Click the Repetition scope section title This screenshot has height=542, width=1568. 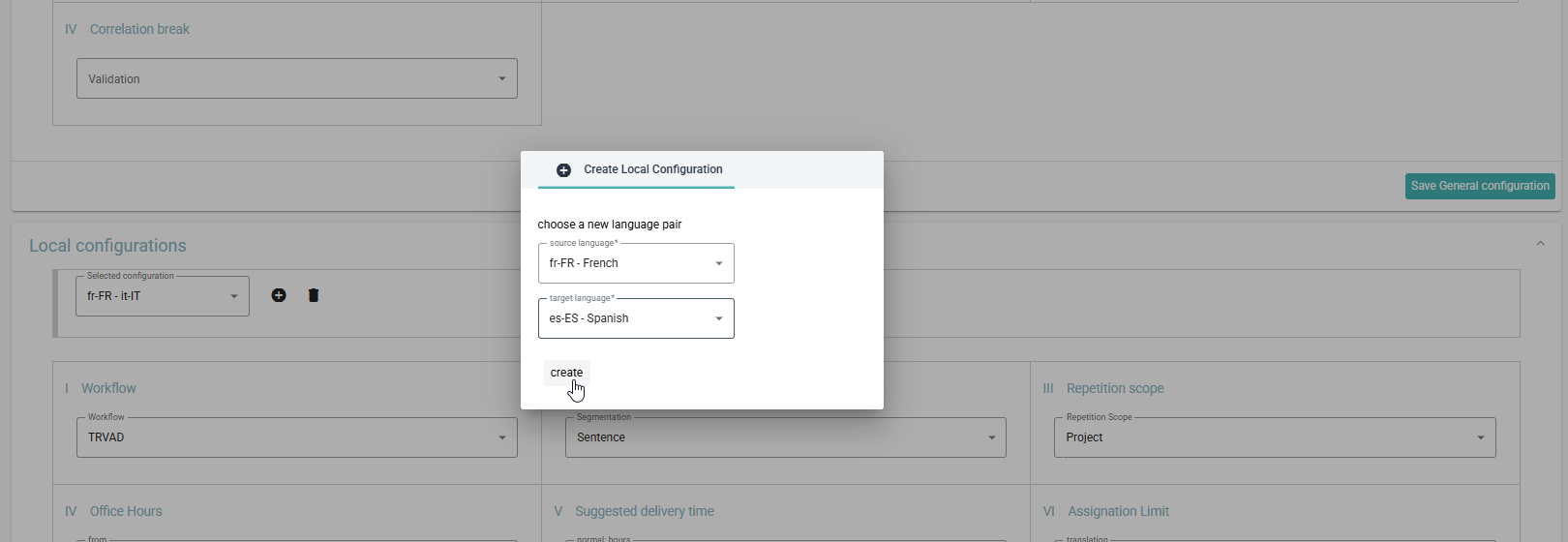pyautogui.click(x=1115, y=388)
